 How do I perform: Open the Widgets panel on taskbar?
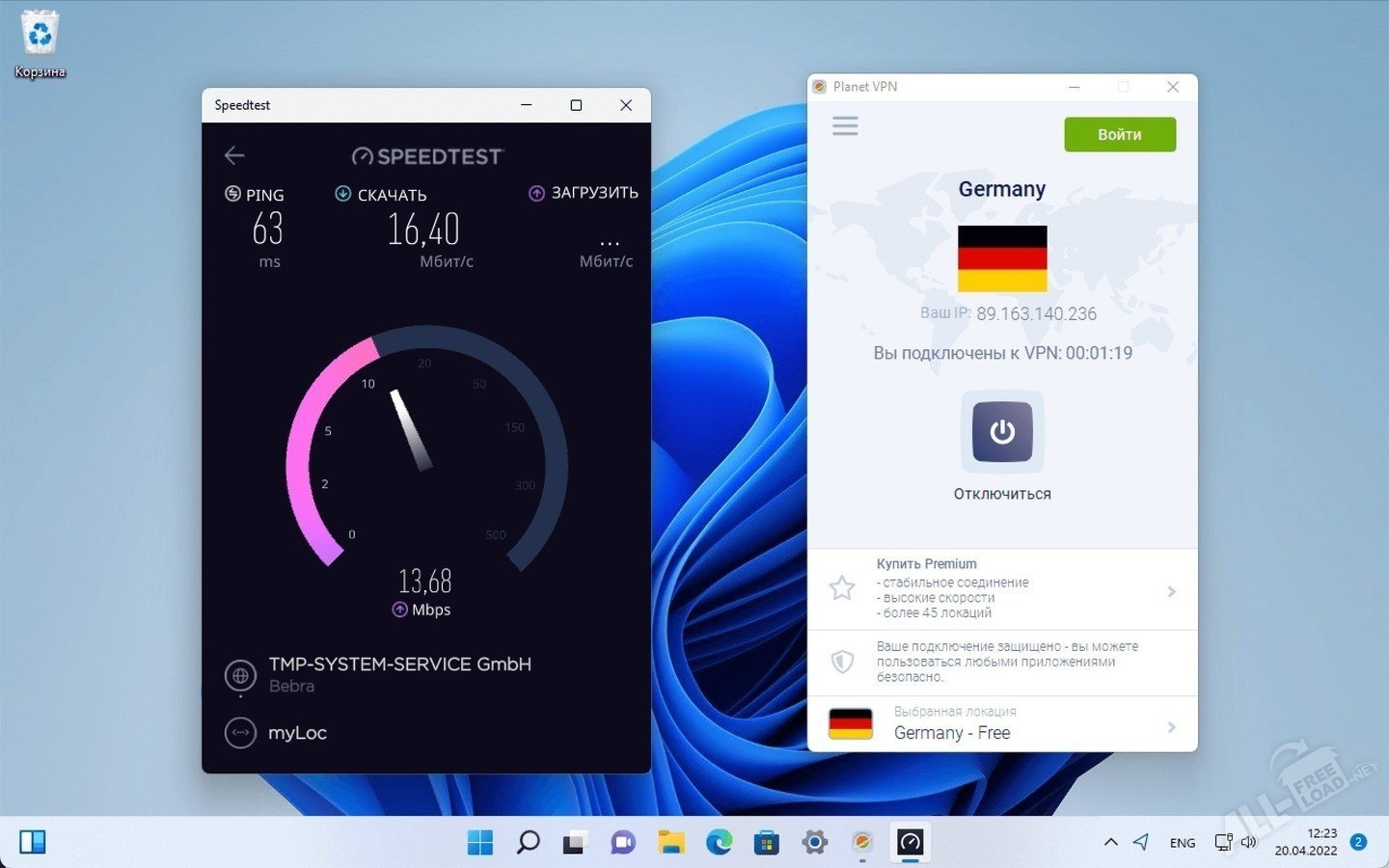pyautogui.click(x=33, y=842)
